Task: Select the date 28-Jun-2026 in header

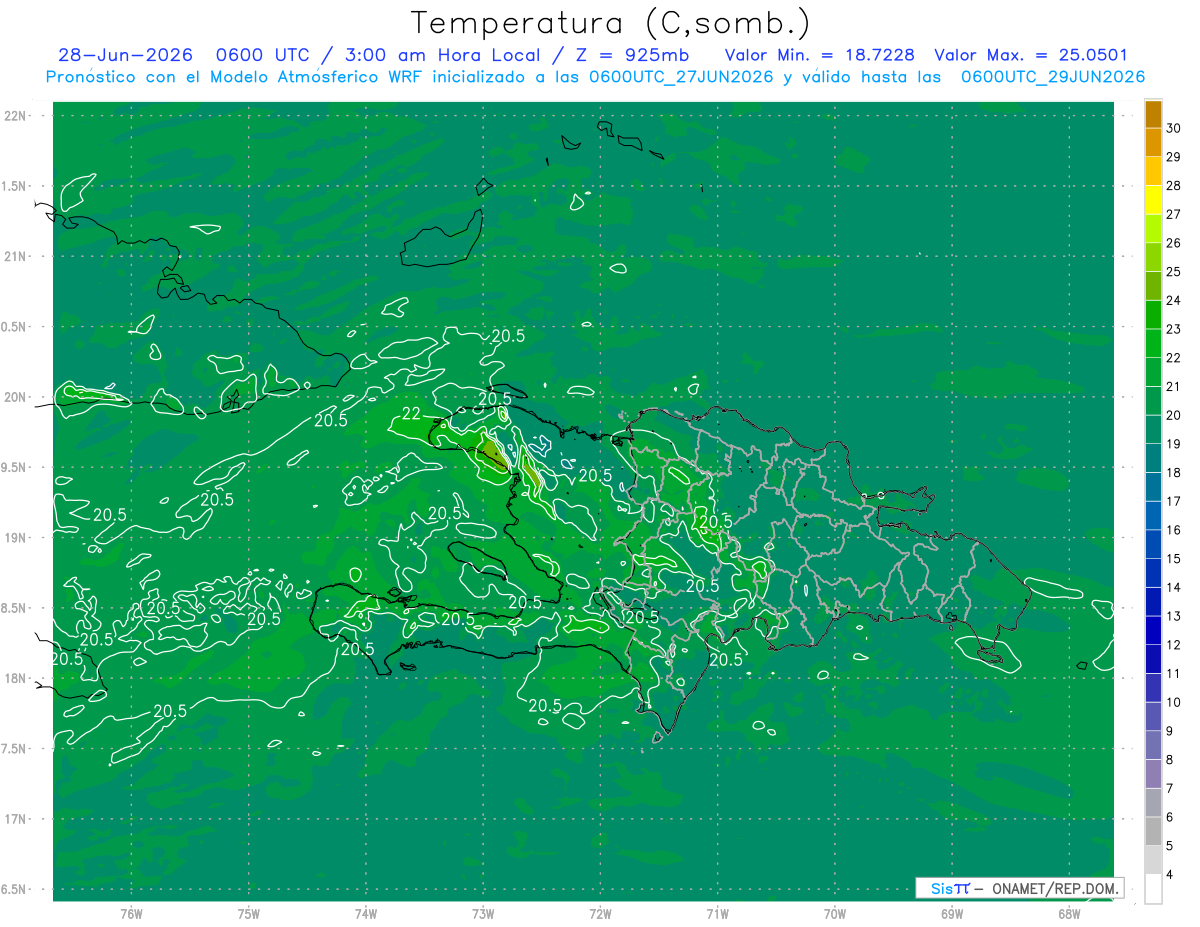Action: point(125,56)
